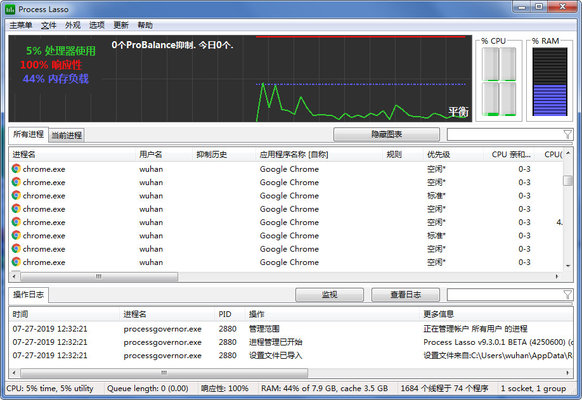The width and height of the screenshot is (582, 400).
Task: Open the 主菜单 menu
Action: coord(21,25)
